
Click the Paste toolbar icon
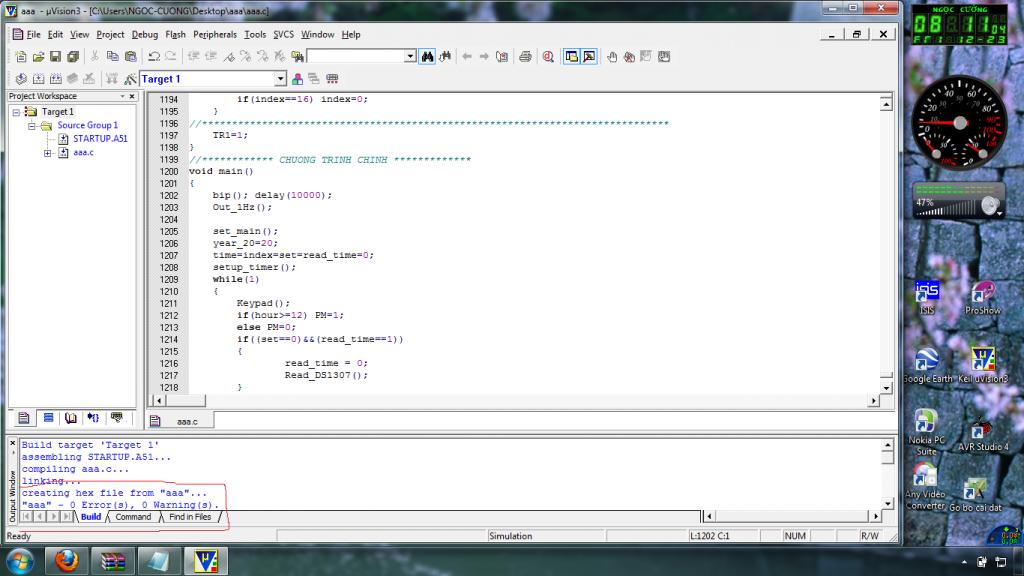click(131, 57)
